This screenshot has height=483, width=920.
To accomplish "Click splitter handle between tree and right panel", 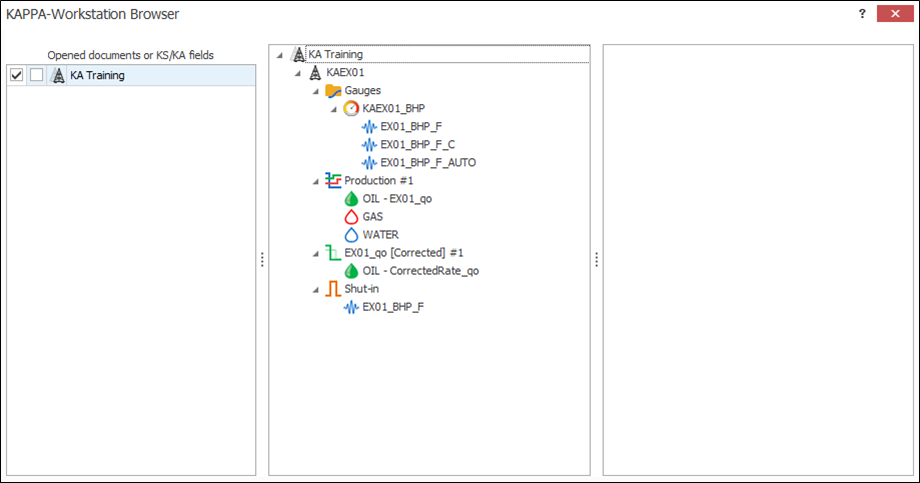I will [597, 259].
